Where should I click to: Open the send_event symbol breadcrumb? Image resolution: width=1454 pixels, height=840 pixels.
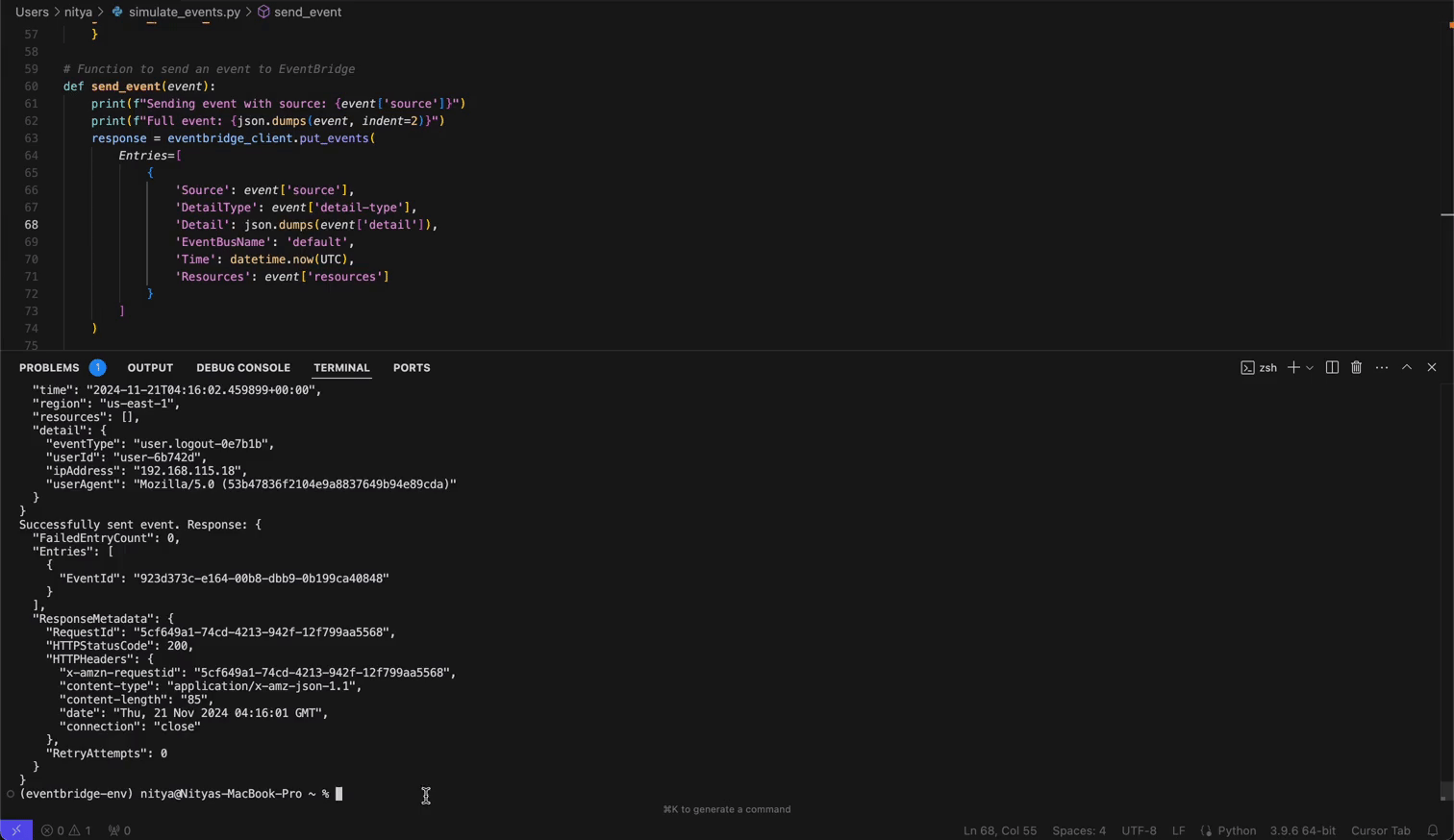tap(307, 12)
